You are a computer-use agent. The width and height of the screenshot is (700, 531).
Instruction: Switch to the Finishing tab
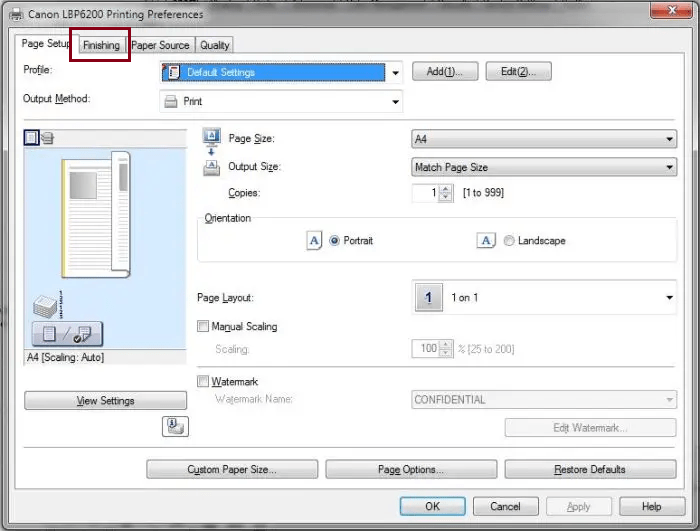coord(101,45)
